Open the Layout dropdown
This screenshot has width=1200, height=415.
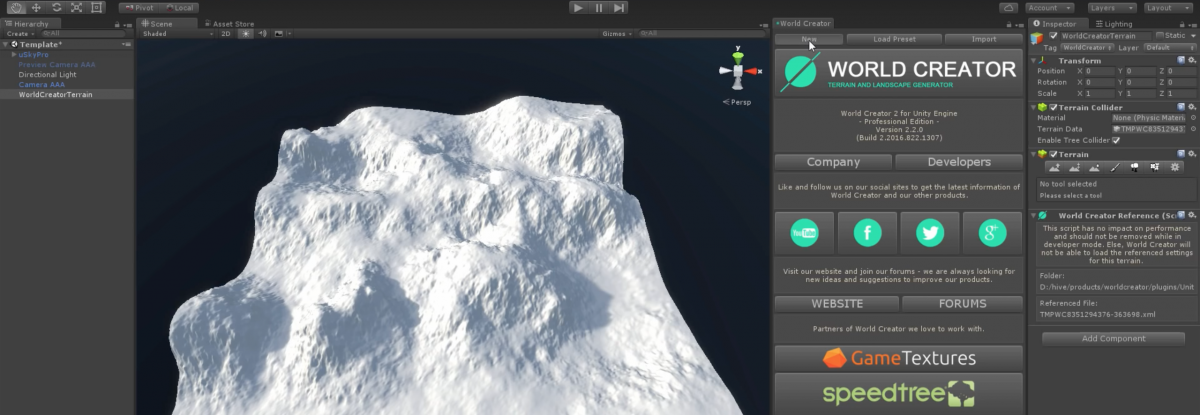pyautogui.click(x=1166, y=7)
